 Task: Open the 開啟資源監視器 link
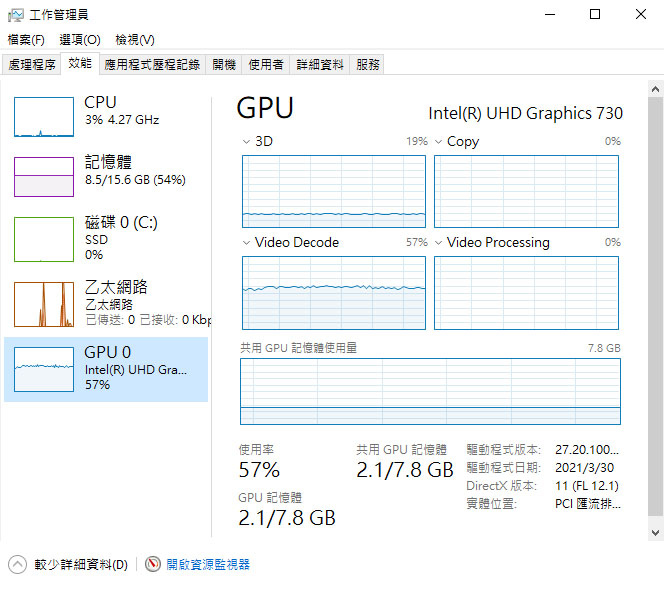pyautogui.click(x=208, y=564)
